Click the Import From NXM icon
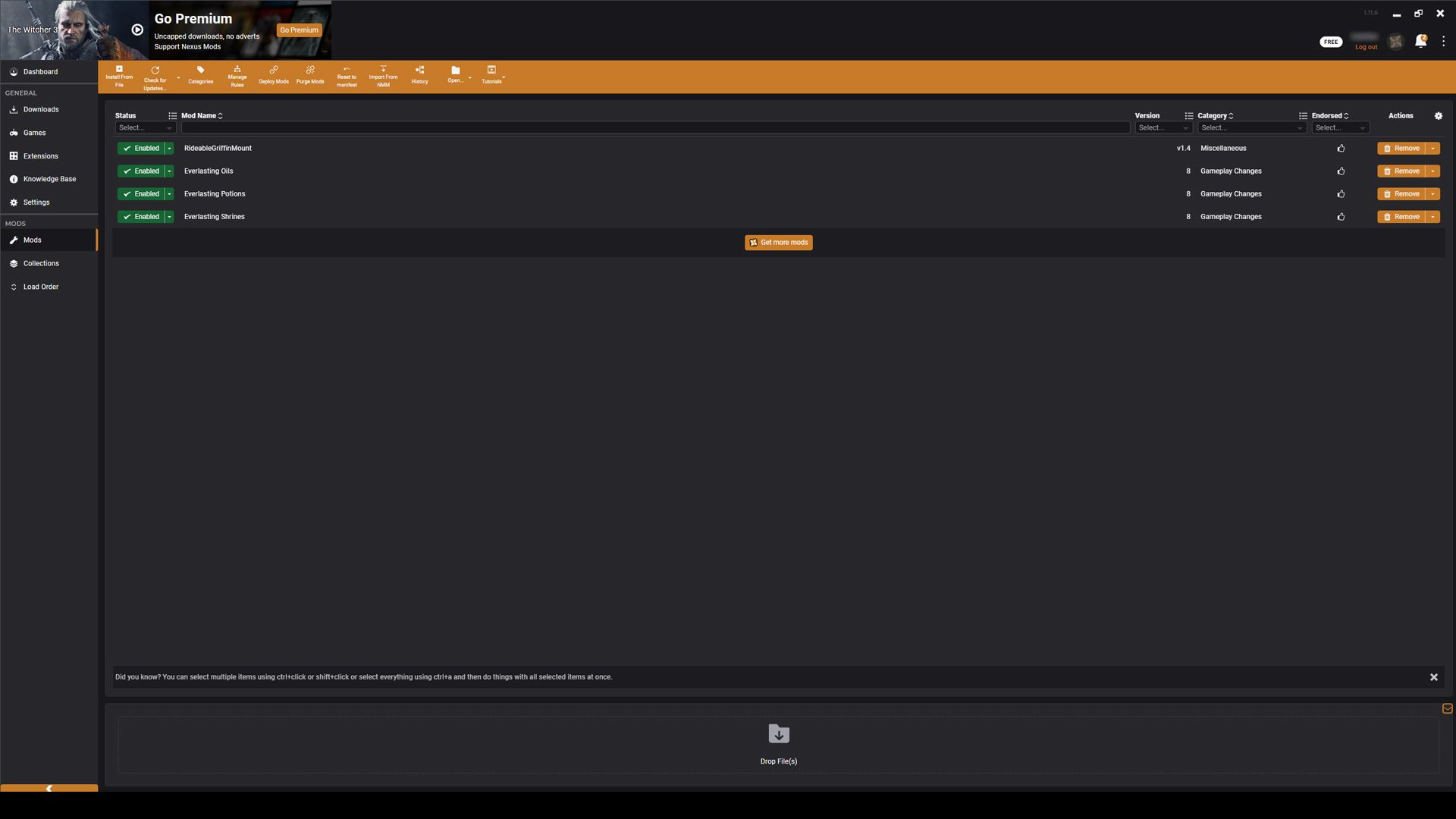1456x819 pixels. coord(383,76)
